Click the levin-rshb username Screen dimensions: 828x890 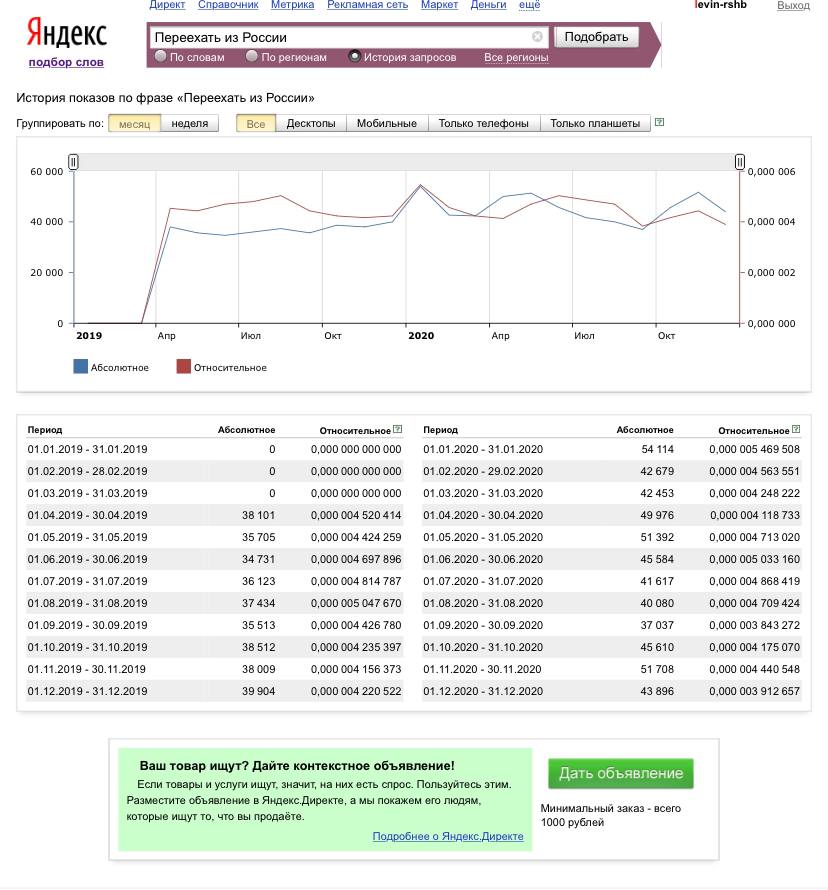click(720, 5)
